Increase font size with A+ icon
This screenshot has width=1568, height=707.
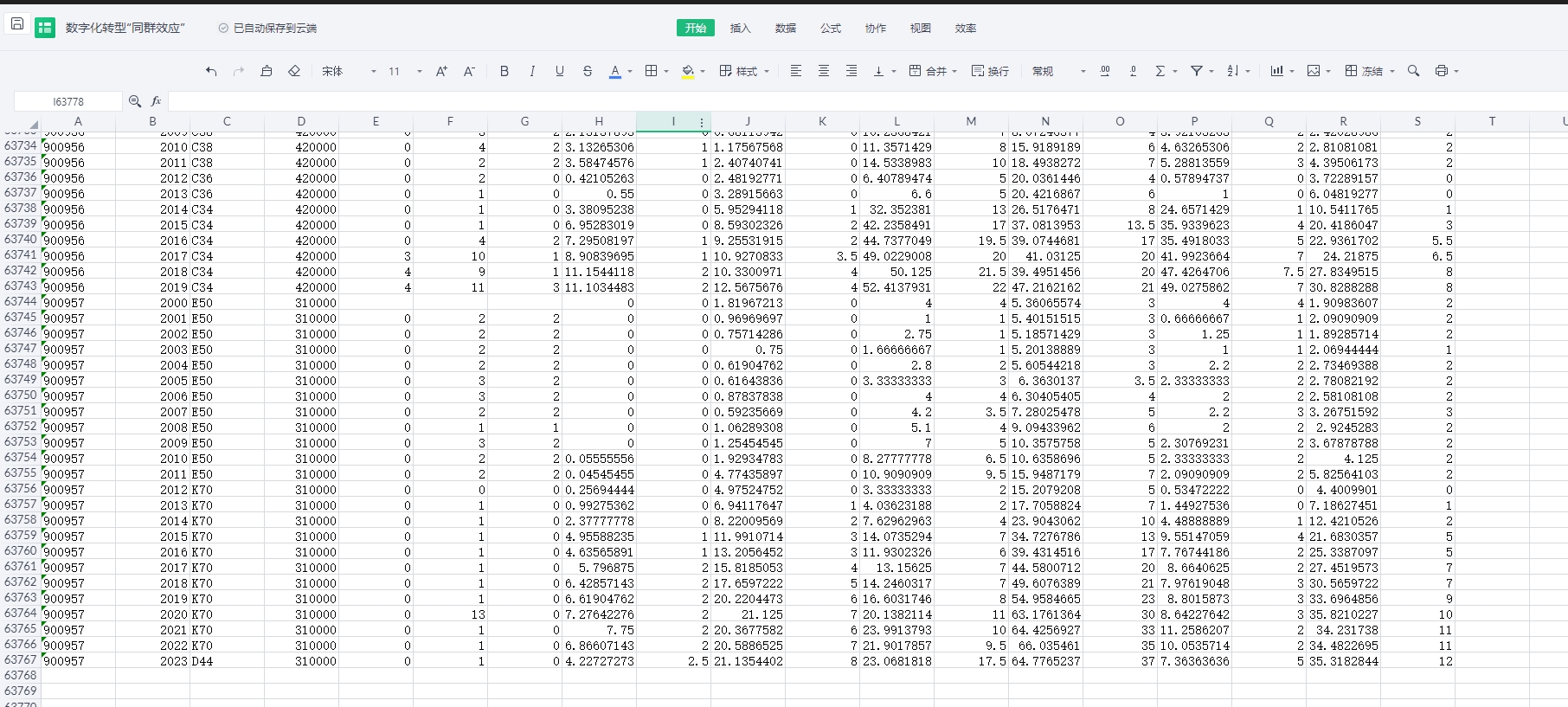coord(441,71)
